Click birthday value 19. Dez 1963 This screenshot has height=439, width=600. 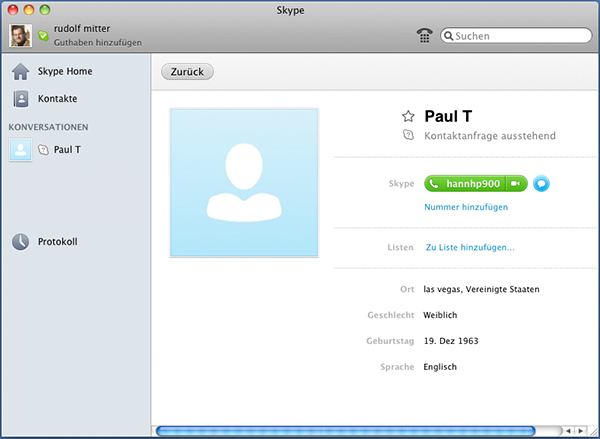click(451, 341)
